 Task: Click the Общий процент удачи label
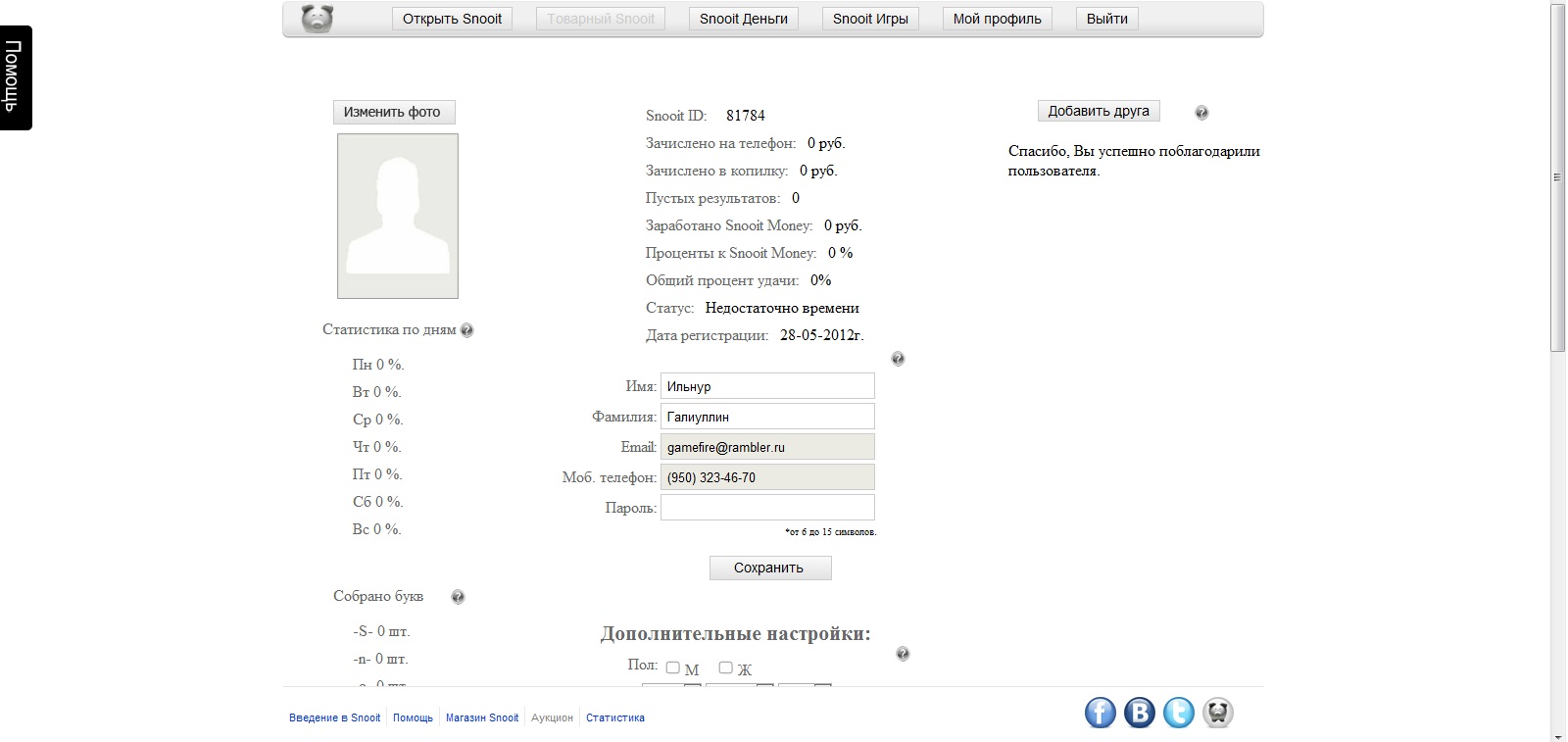pos(722,280)
